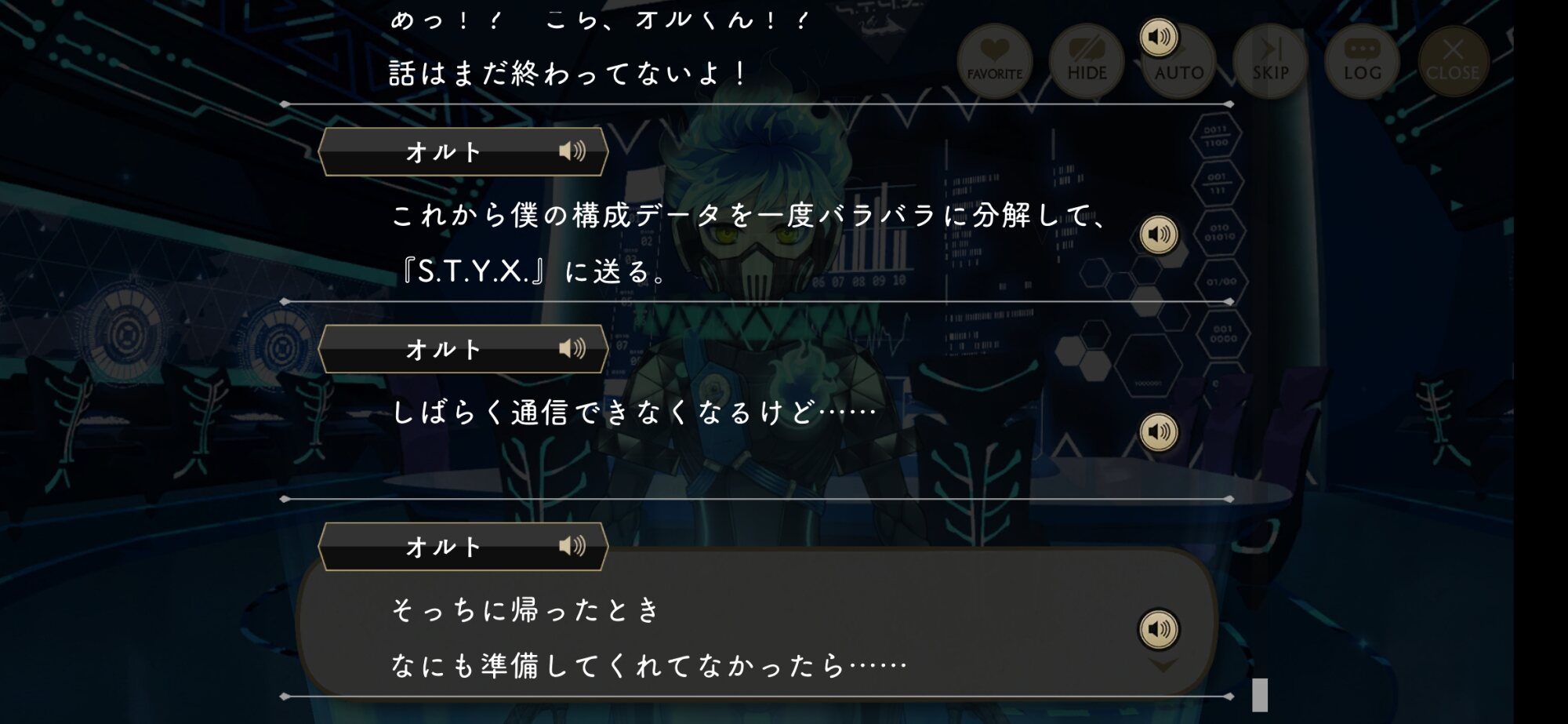
Task: Select the third オルト name plate
Action: (x=463, y=547)
